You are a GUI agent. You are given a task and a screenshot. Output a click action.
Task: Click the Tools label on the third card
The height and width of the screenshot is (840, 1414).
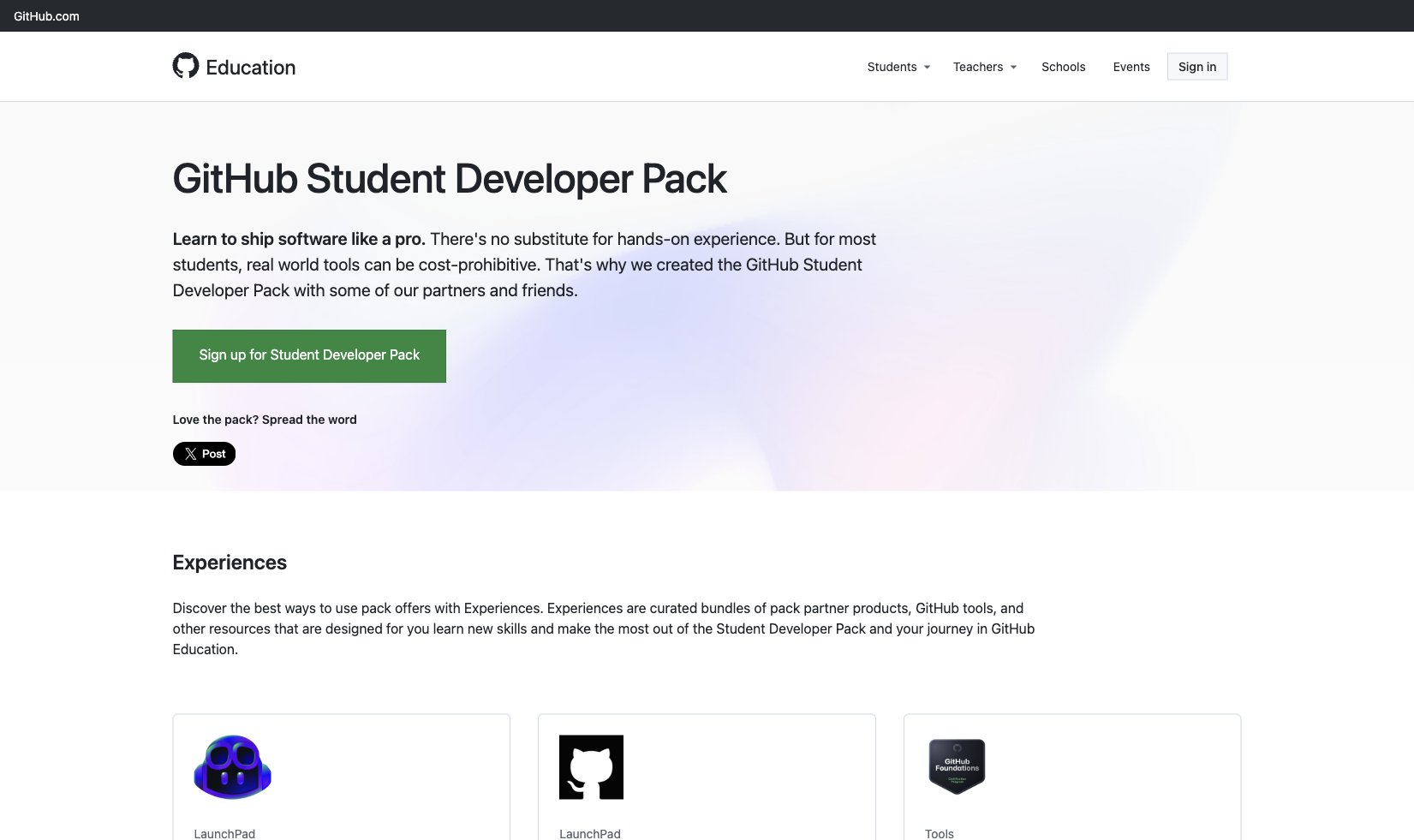(x=940, y=833)
